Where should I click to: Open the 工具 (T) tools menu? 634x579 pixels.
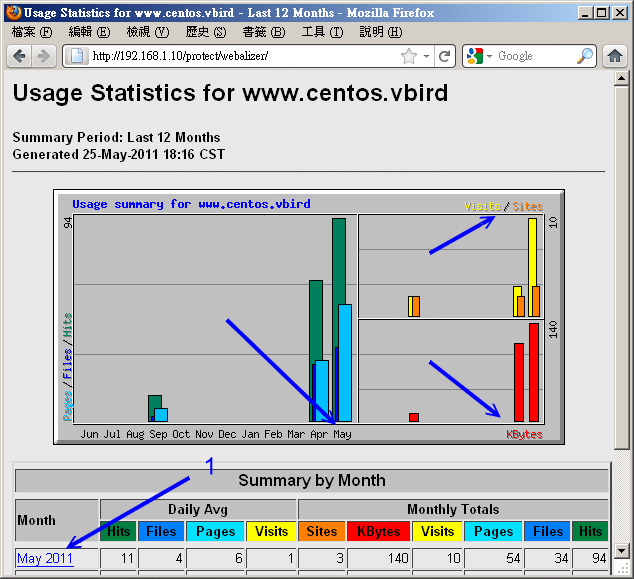coord(321,32)
